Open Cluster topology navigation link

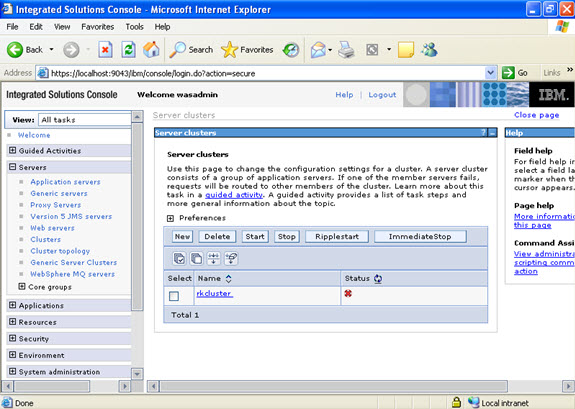pos(60,251)
